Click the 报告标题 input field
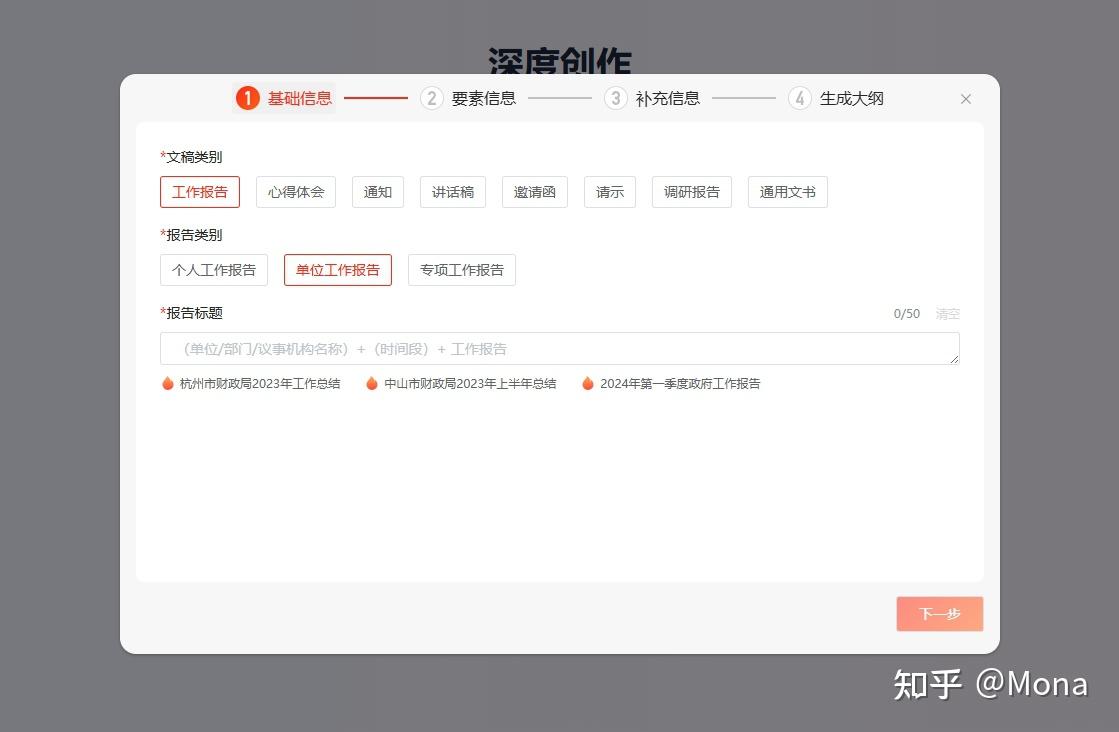This screenshot has height=732, width=1119. pyautogui.click(x=560, y=349)
